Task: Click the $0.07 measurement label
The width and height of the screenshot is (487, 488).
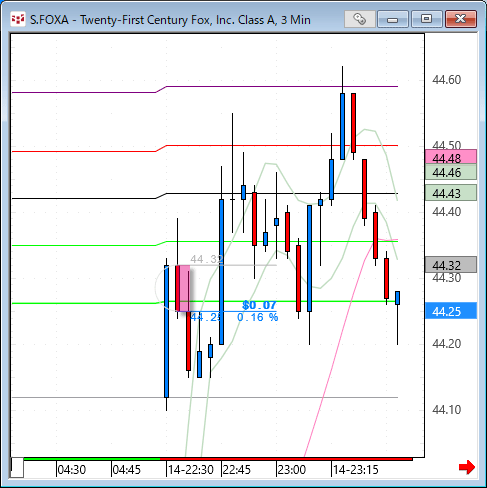Action: point(259,305)
